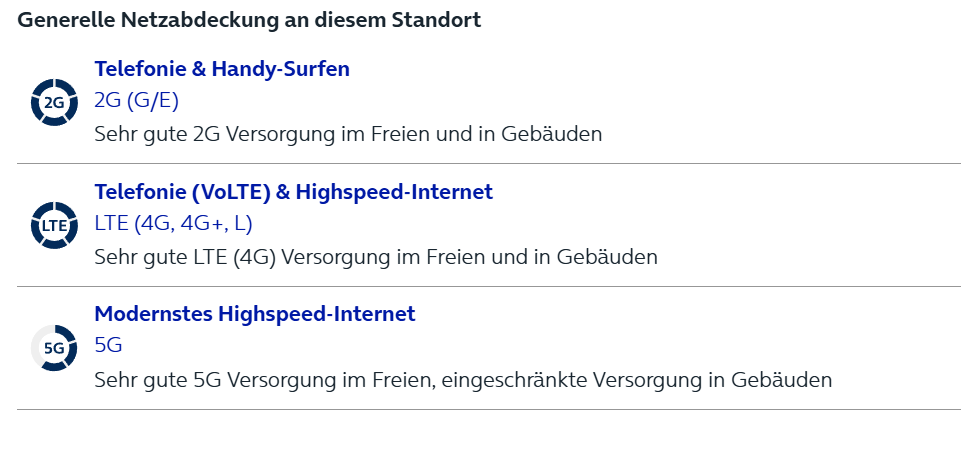Image resolution: width=961 pixels, height=450 pixels.
Task: Click the LTE coverage ring icon
Action: pyautogui.click(x=54, y=225)
